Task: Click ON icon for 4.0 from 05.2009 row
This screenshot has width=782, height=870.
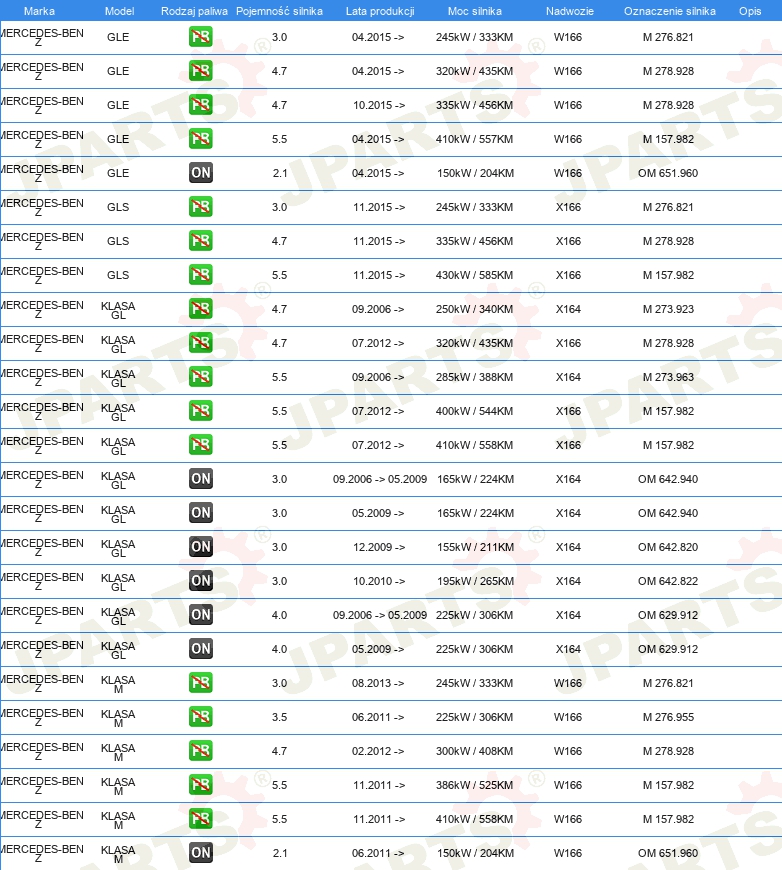Action: [200, 649]
